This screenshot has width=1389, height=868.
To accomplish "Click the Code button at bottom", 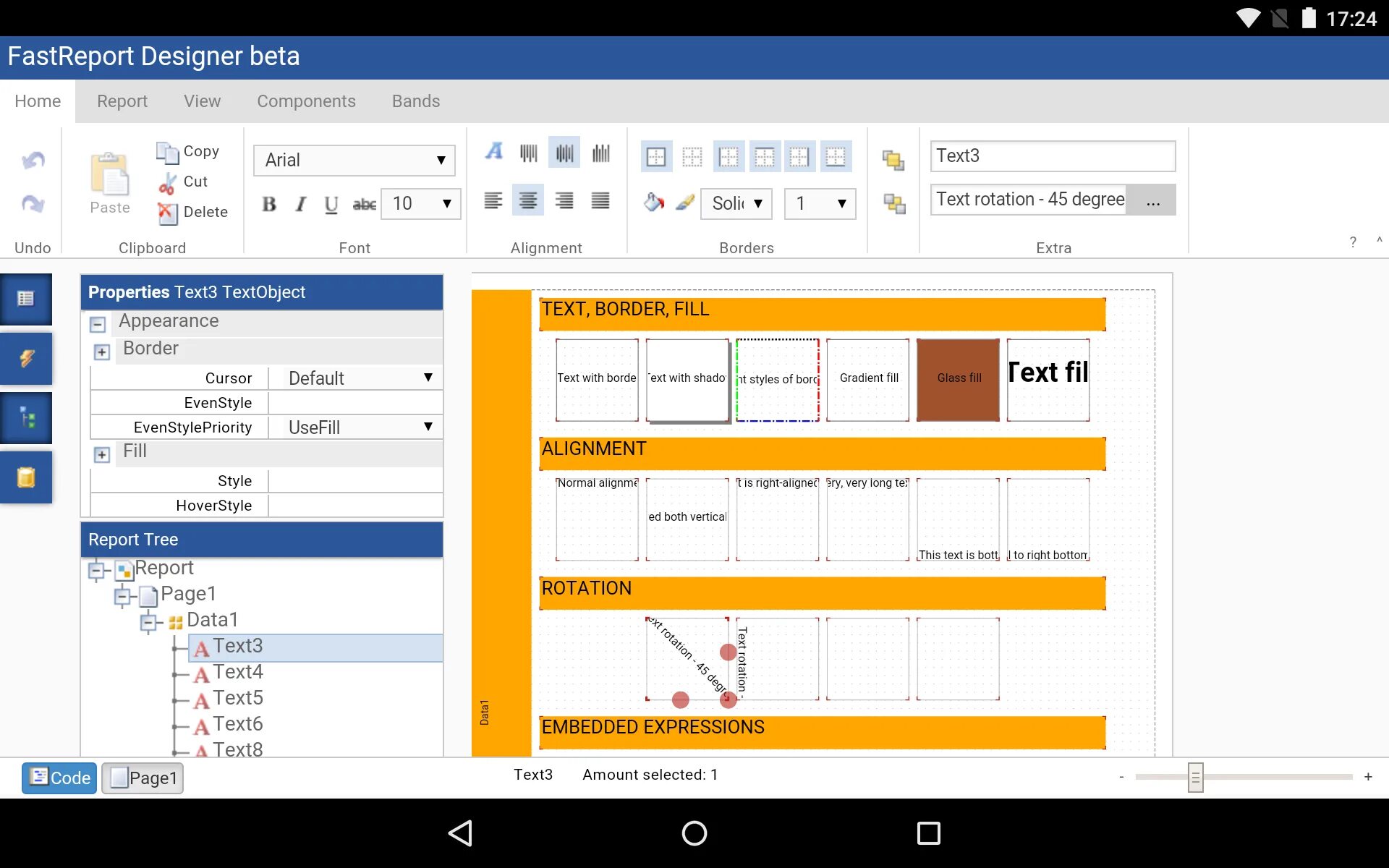I will pos(59,778).
